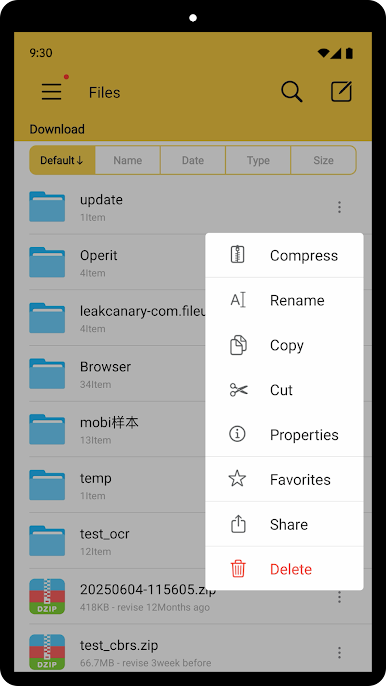Click the Compress zip icon
Screen dimensions: 386x686
[238, 255]
